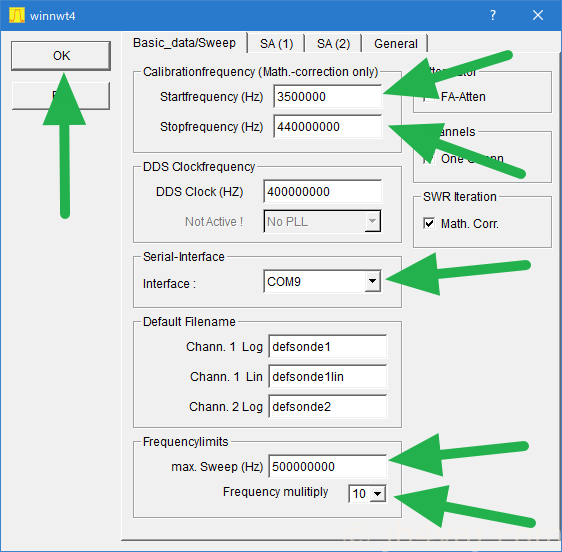
Task: Switch to the SA (1) tab
Action: 276,44
